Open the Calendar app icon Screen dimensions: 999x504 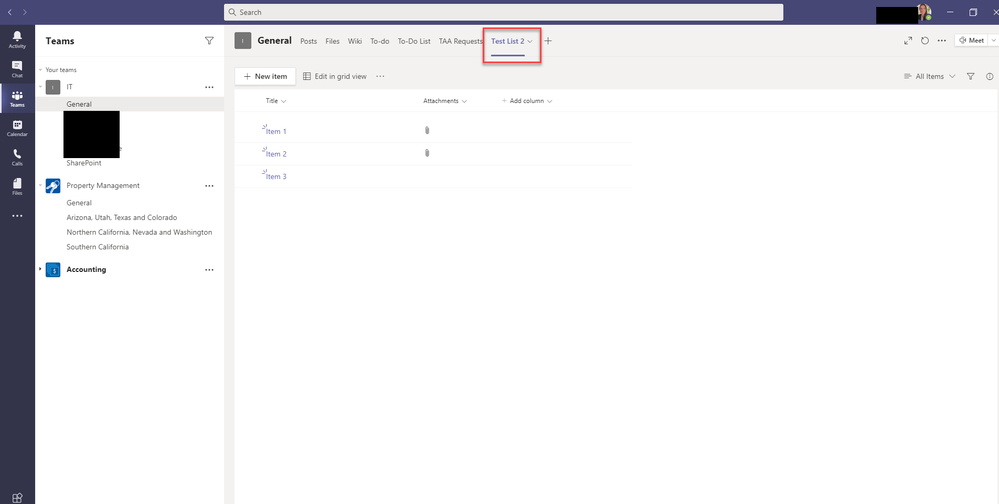click(17, 128)
